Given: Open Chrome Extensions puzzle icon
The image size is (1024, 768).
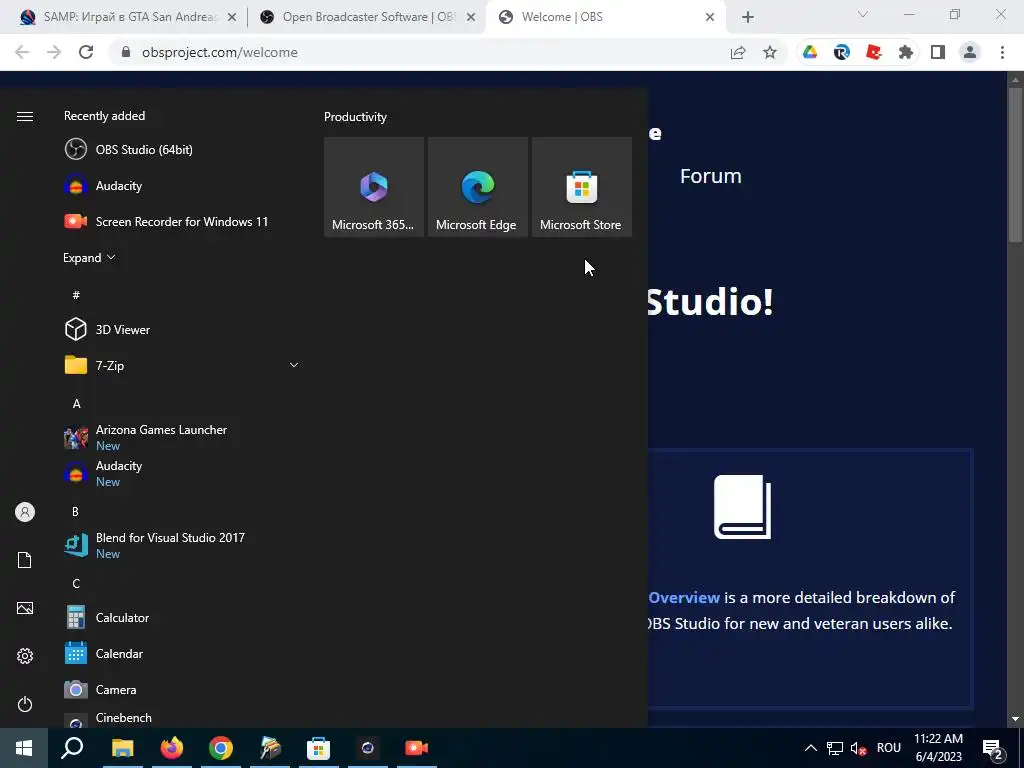Looking at the screenshot, I should 906,52.
